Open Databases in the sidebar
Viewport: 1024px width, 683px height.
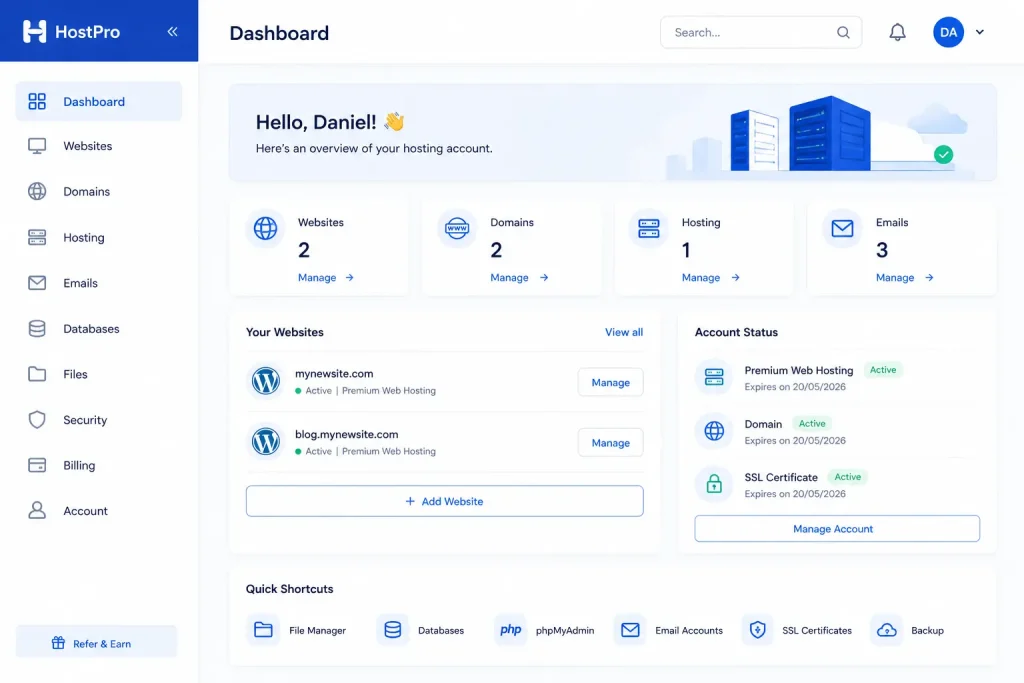coord(99,328)
